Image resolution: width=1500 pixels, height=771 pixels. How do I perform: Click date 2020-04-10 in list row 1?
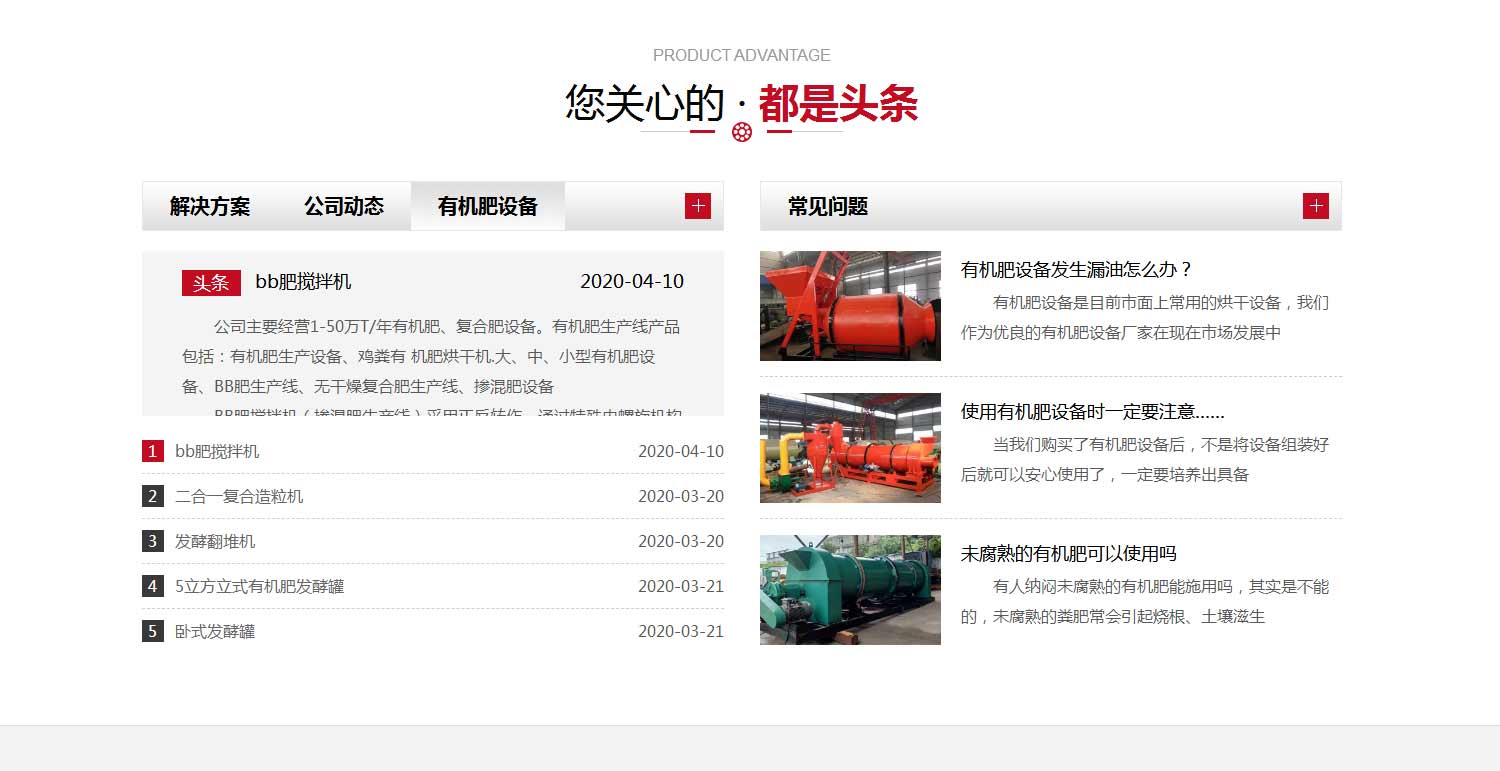(x=681, y=451)
